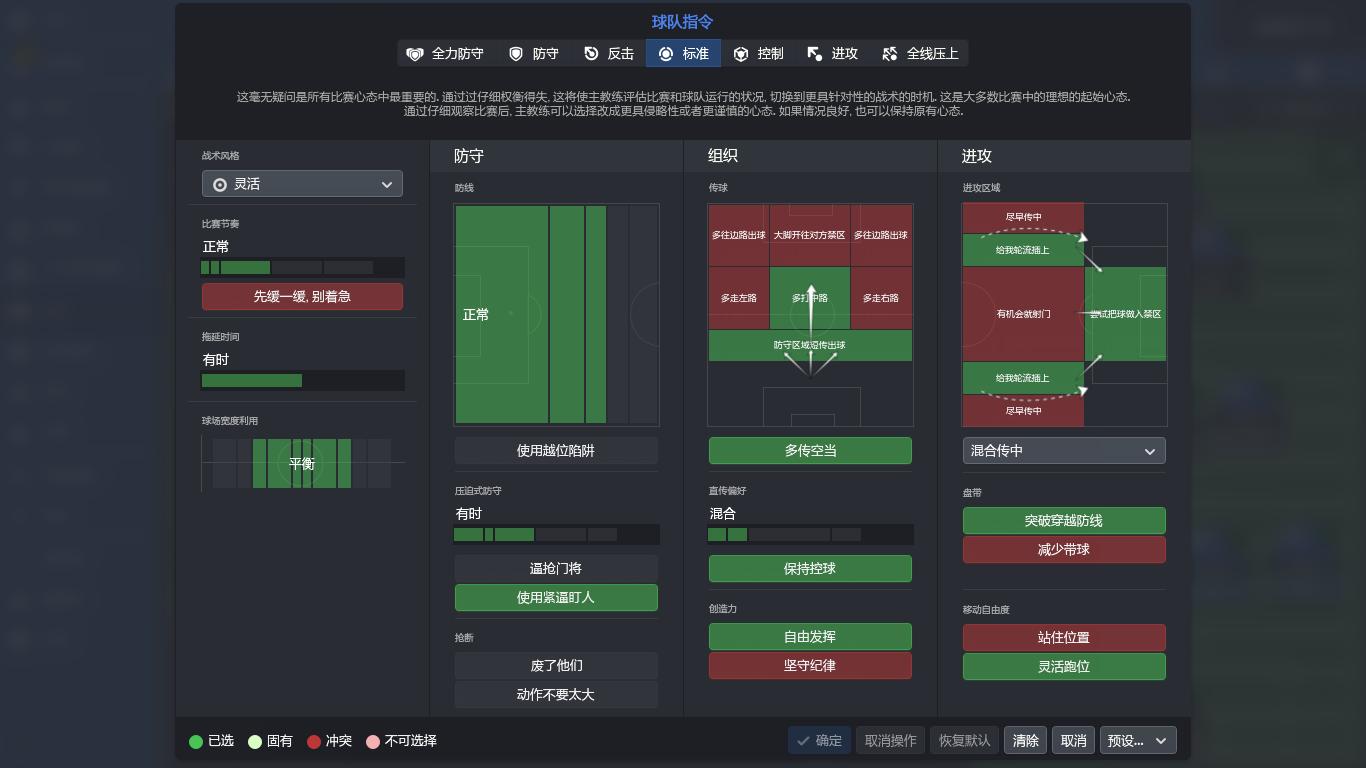The width and height of the screenshot is (1366, 768).
Task: Expand the 预设 presets dropdown
Action: 1137,740
